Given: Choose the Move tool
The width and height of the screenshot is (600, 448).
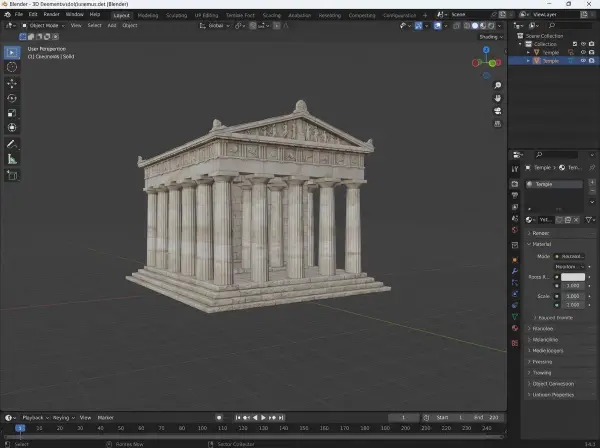Looking at the screenshot, I should [x=12, y=83].
